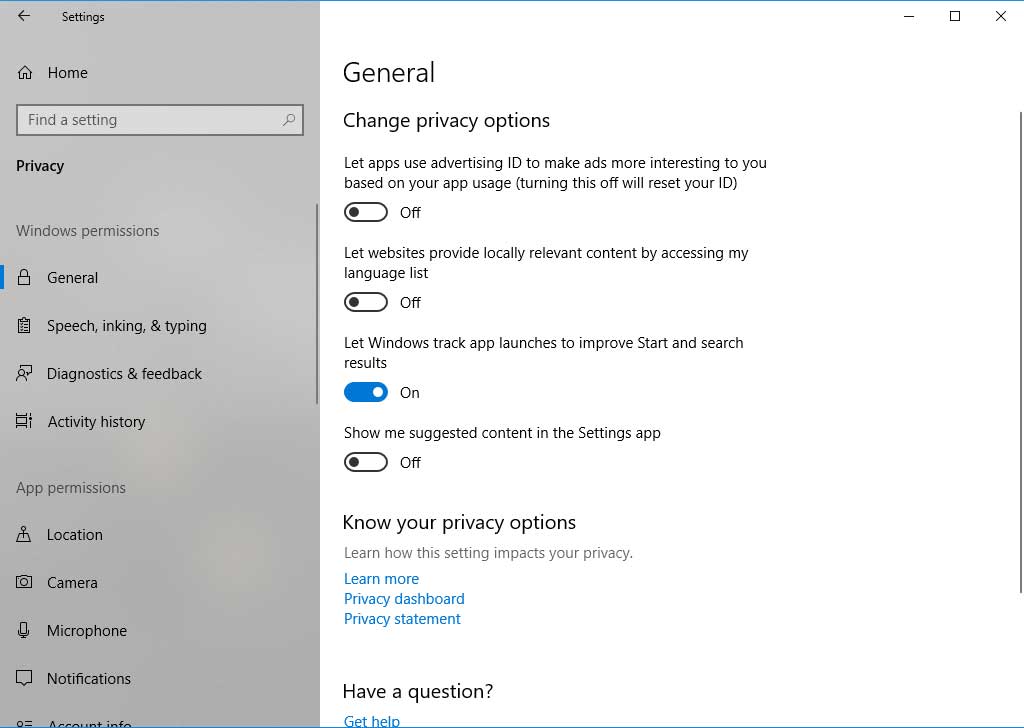Open the Privacy dashboard link

click(404, 599)
